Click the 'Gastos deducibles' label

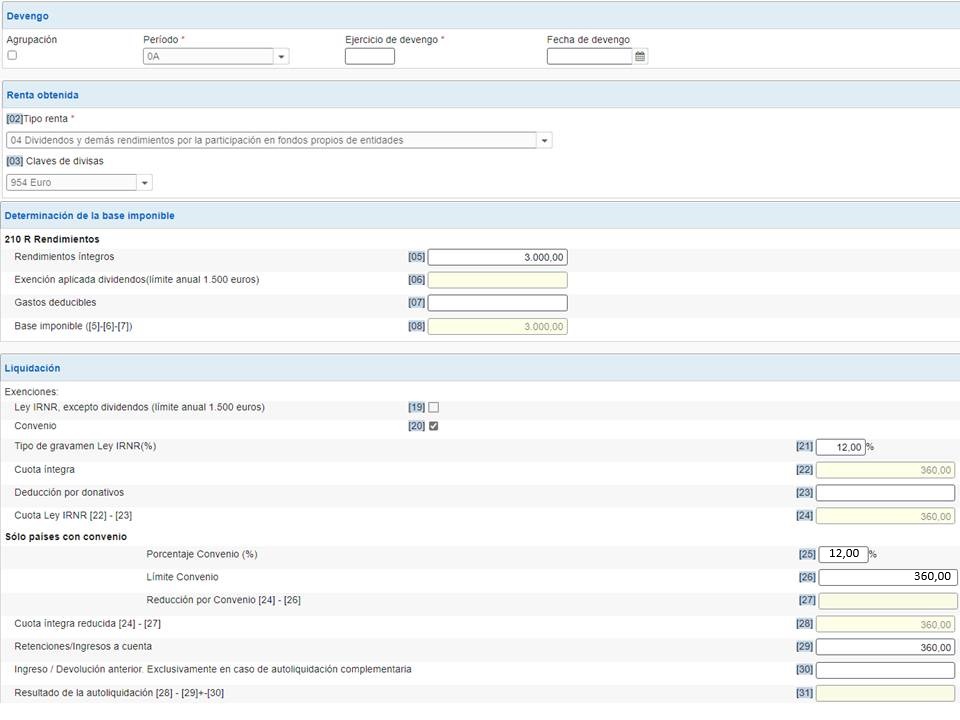[55, 302]
